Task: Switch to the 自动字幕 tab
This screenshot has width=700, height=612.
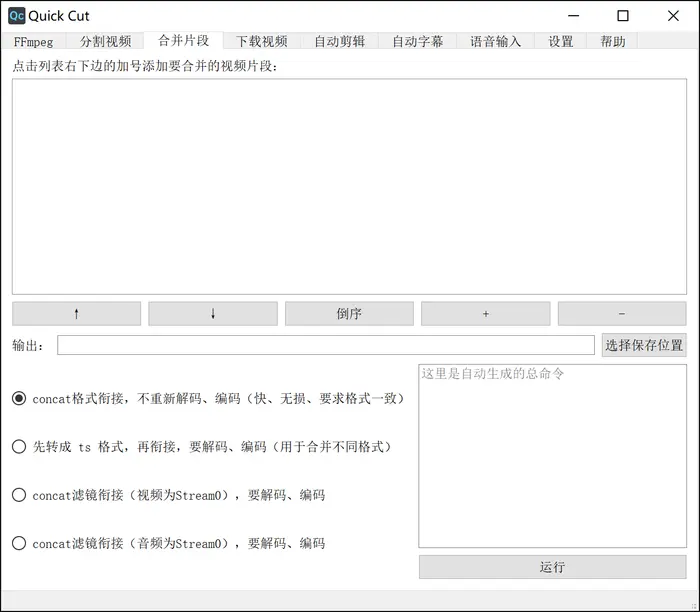Action: [x=417, y=42]
